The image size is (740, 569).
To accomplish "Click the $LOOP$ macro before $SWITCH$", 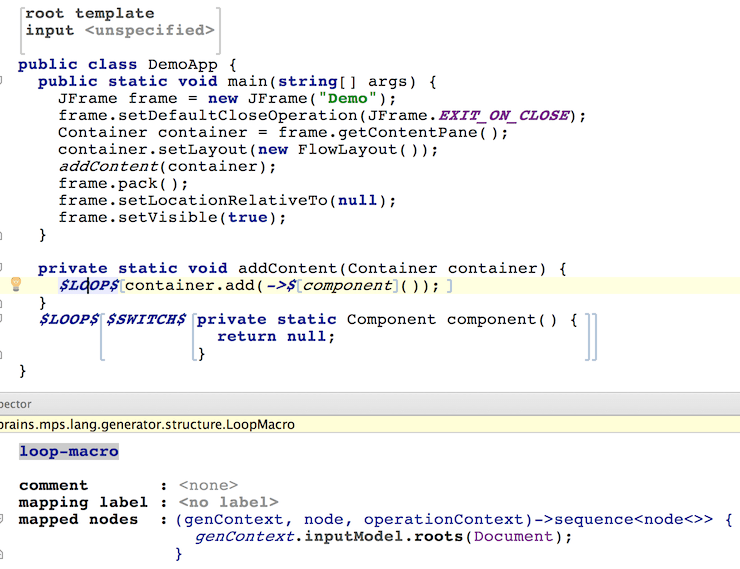I will pyautogui.click(x=69, y=319).
